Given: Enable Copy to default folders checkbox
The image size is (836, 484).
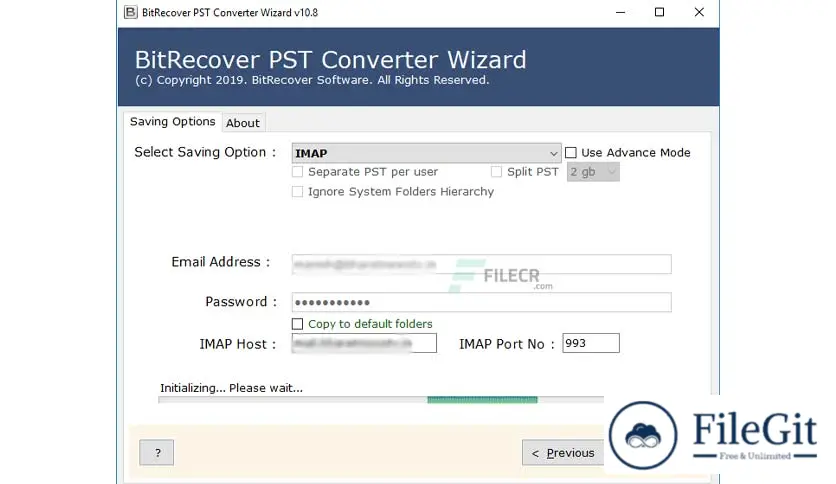Looking at the screenshot, I should pyautogui.click(x=298, y=324).
